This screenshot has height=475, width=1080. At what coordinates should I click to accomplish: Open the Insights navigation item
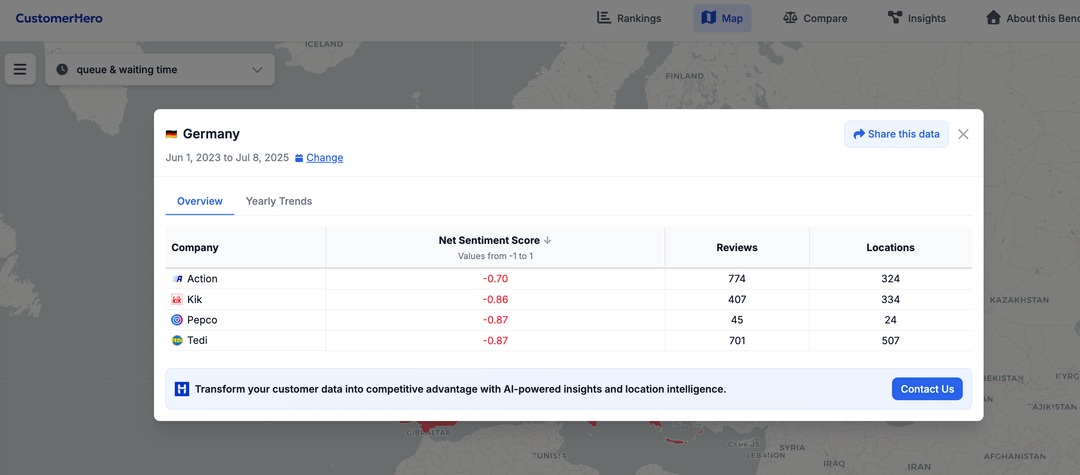pyautogui.click(x=916, y=18)
